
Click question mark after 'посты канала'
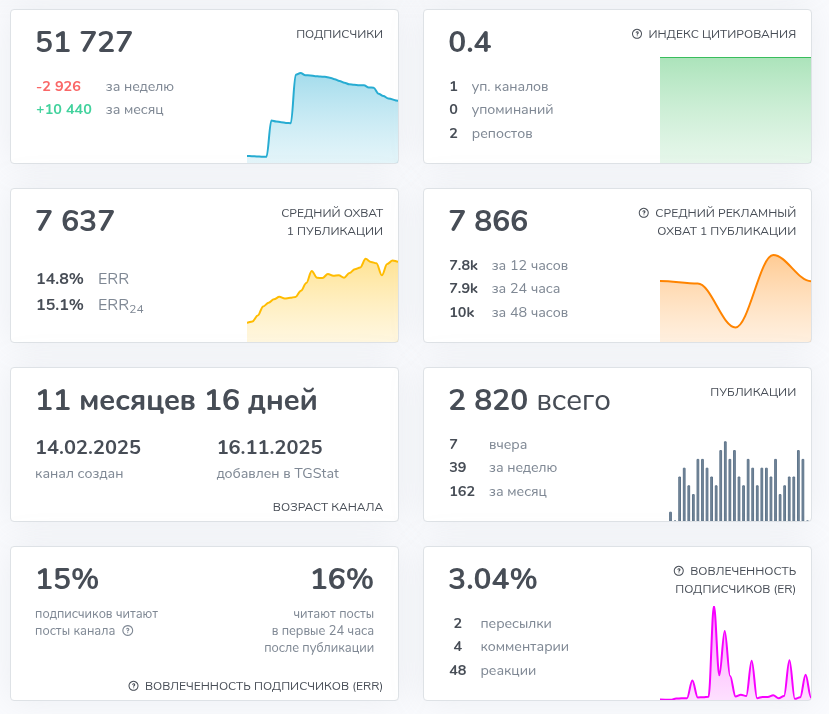click(127, 631)
